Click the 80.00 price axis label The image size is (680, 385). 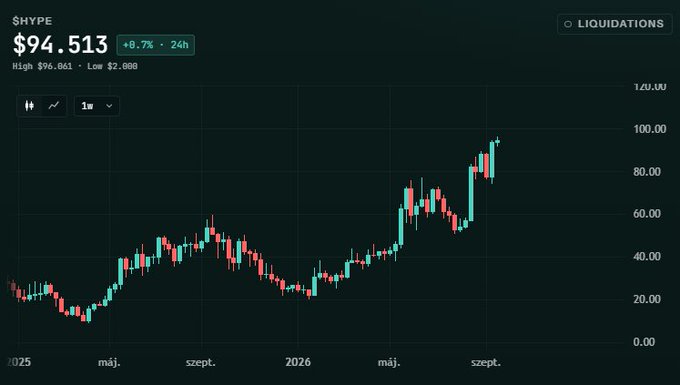pos(647,172)
